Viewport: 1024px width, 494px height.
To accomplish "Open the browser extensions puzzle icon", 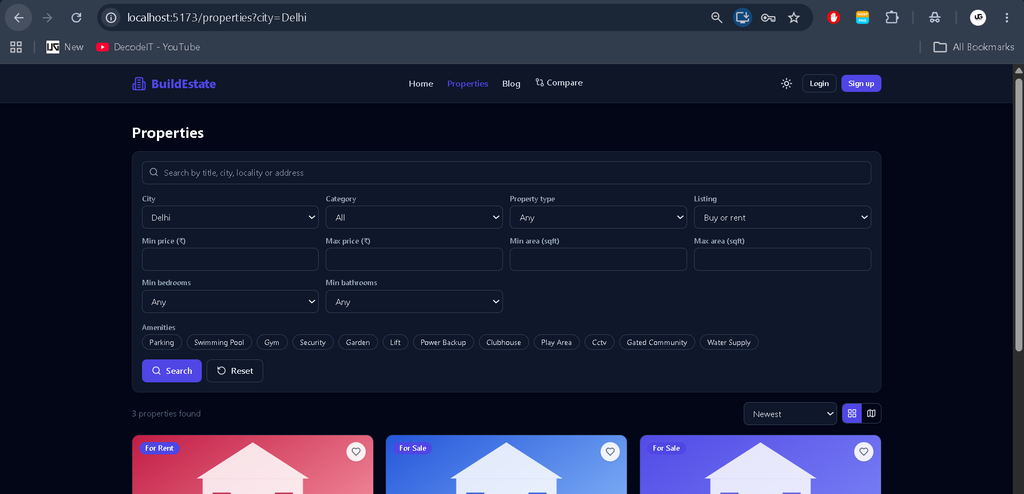I will click(891, 18).
